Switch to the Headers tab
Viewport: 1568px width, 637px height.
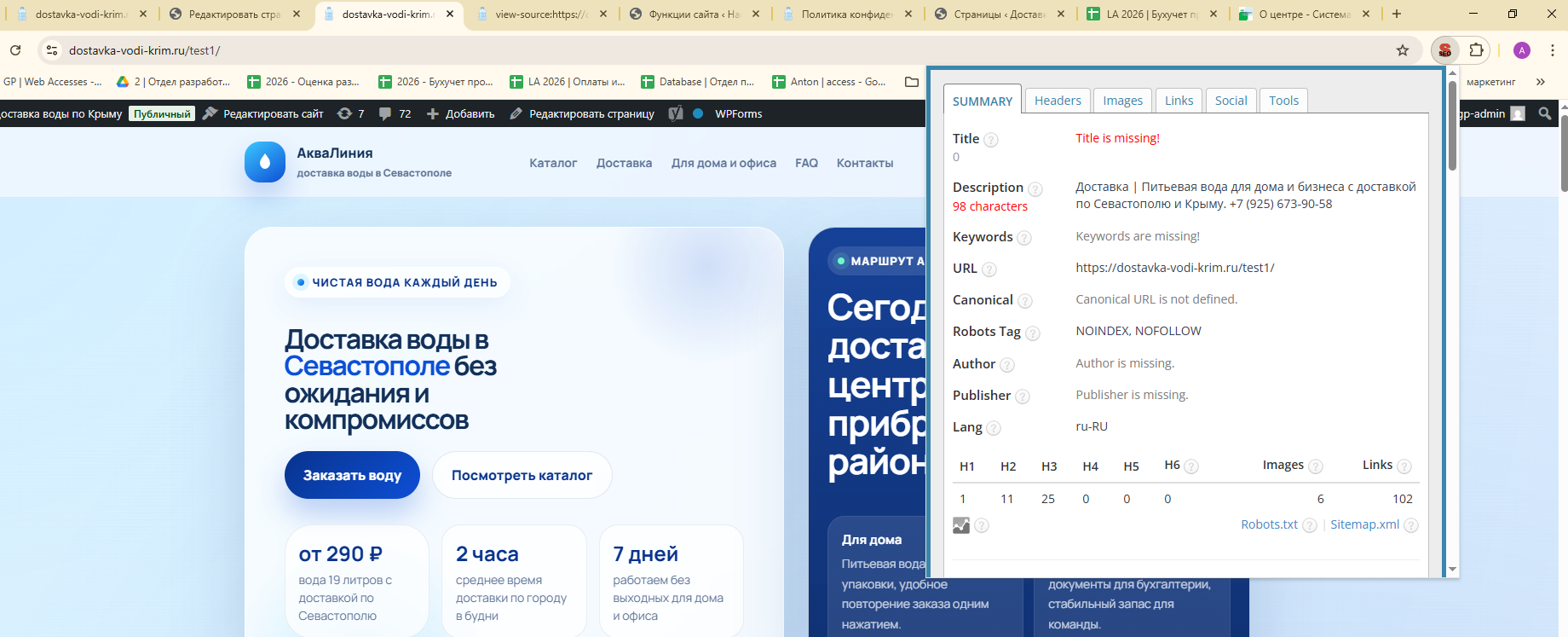coord(1058,101)
